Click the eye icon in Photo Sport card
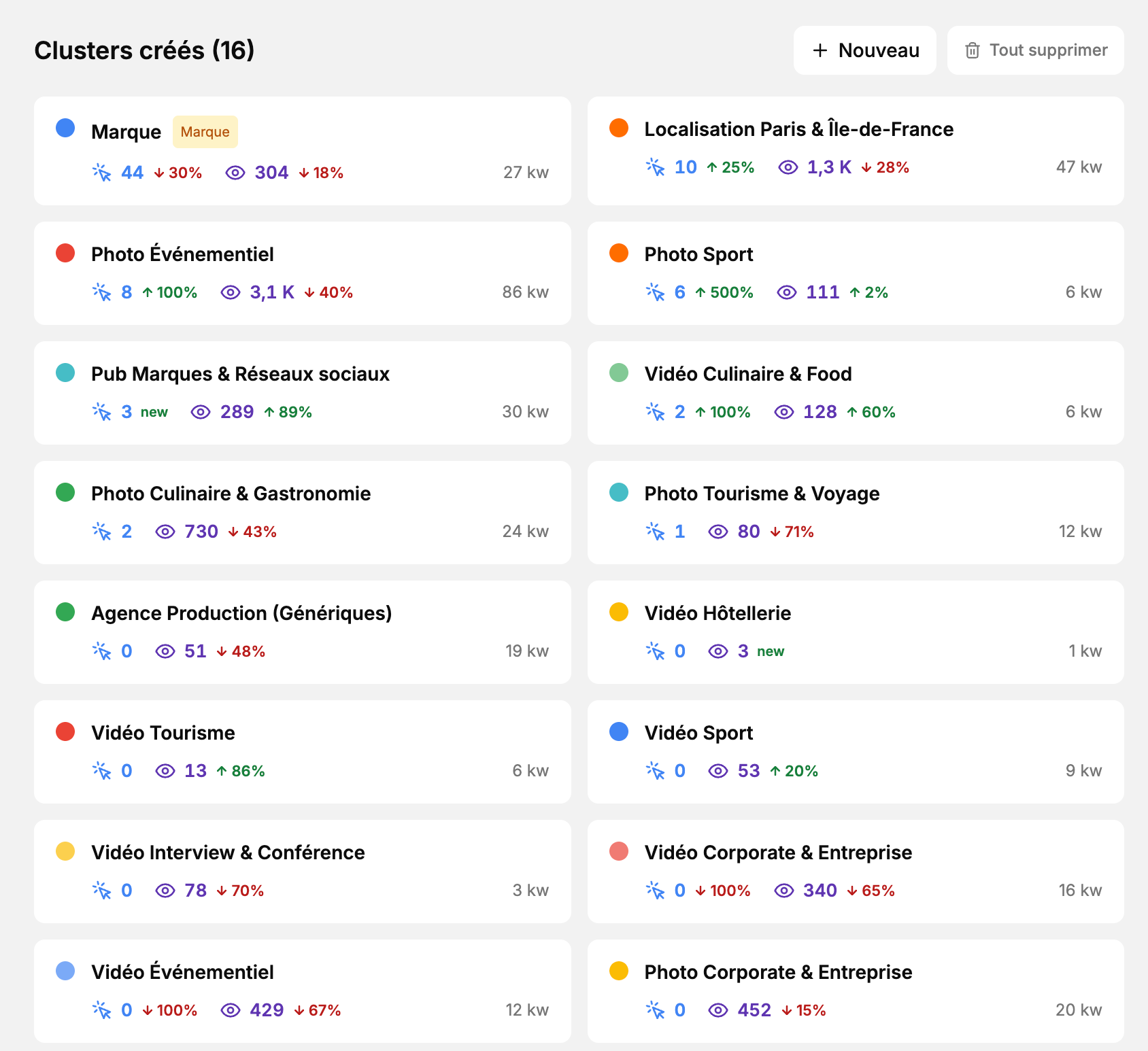Viewport: 1148px width, 1051px height. click(787, 292)
